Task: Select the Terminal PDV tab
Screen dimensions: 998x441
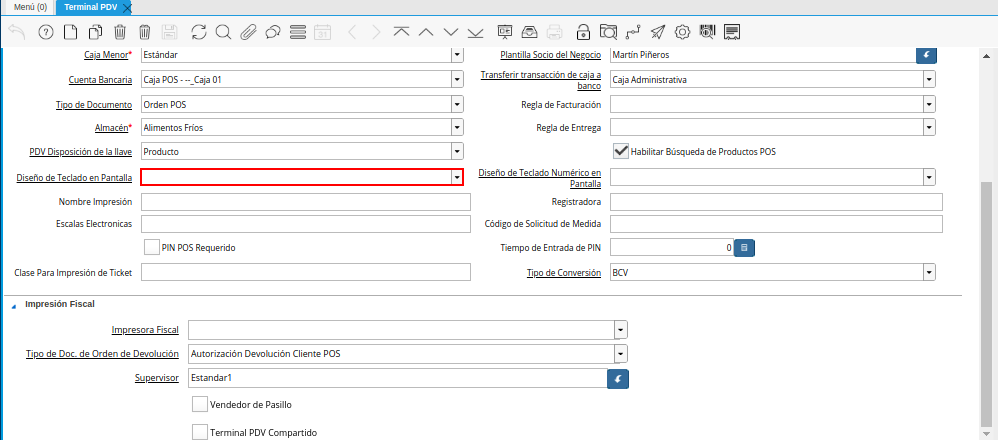Action: click(89, 7)
